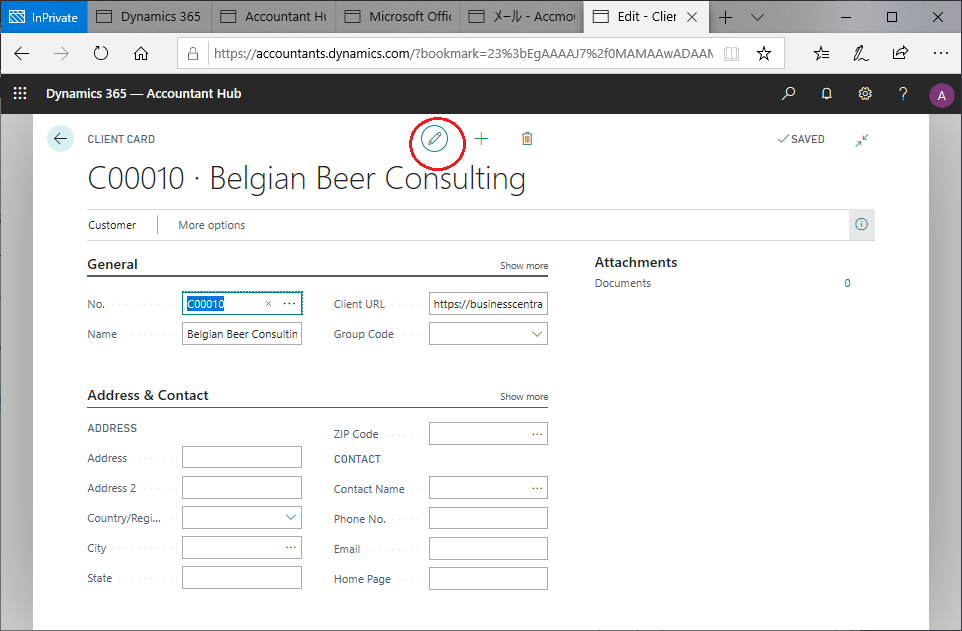Expand the Country/Region dropdown

[291, 517]
